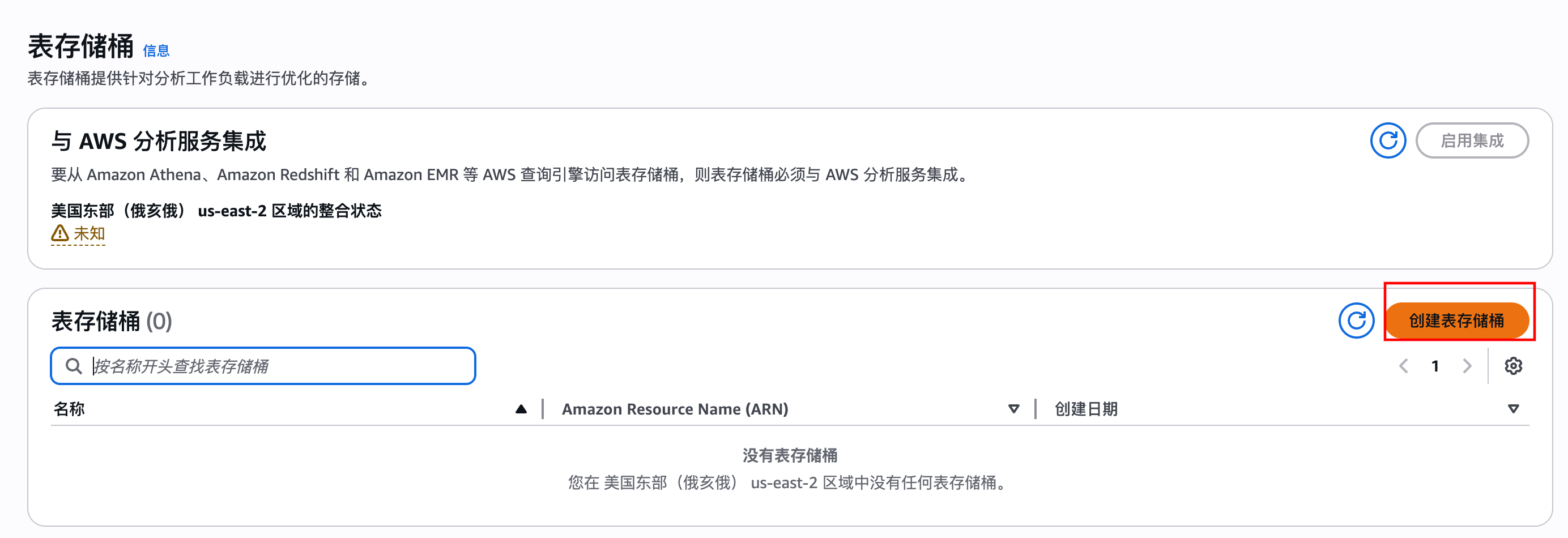Click the refresh icon beside 启用集成
This screenshot has width=1568, height=538.
(x=1388, y=140)
